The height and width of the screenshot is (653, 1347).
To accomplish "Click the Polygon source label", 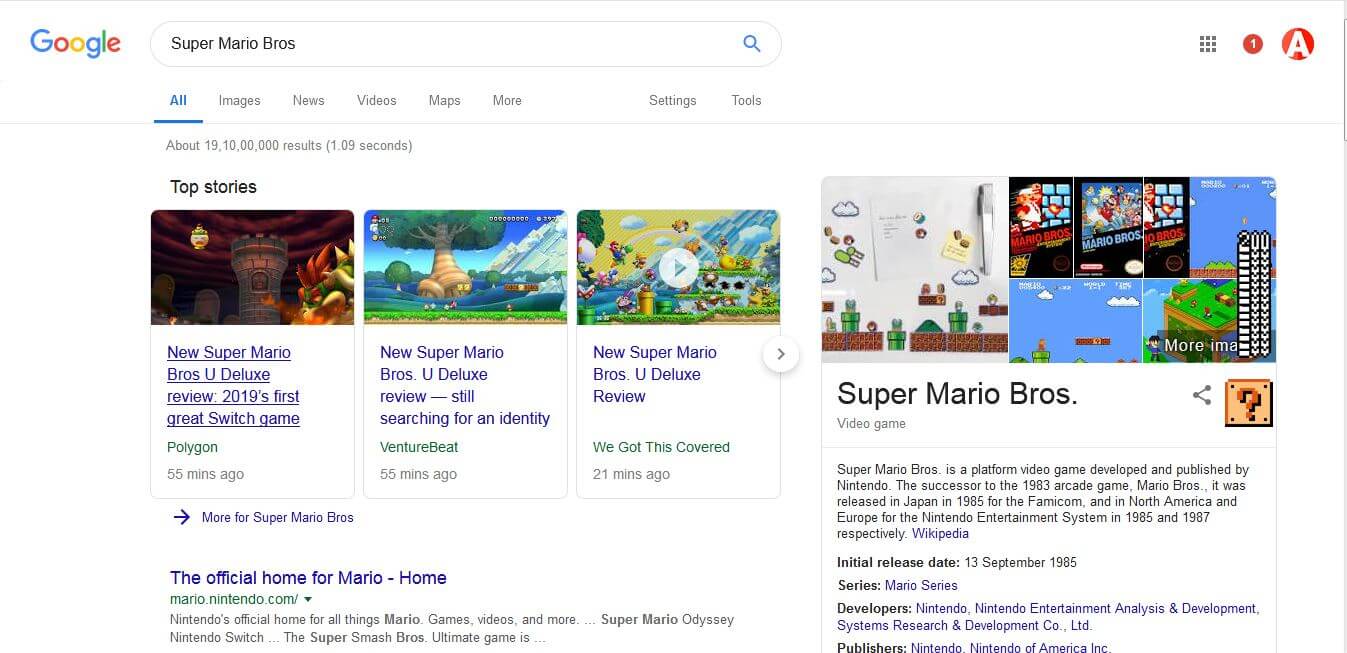I will (192, 447).
